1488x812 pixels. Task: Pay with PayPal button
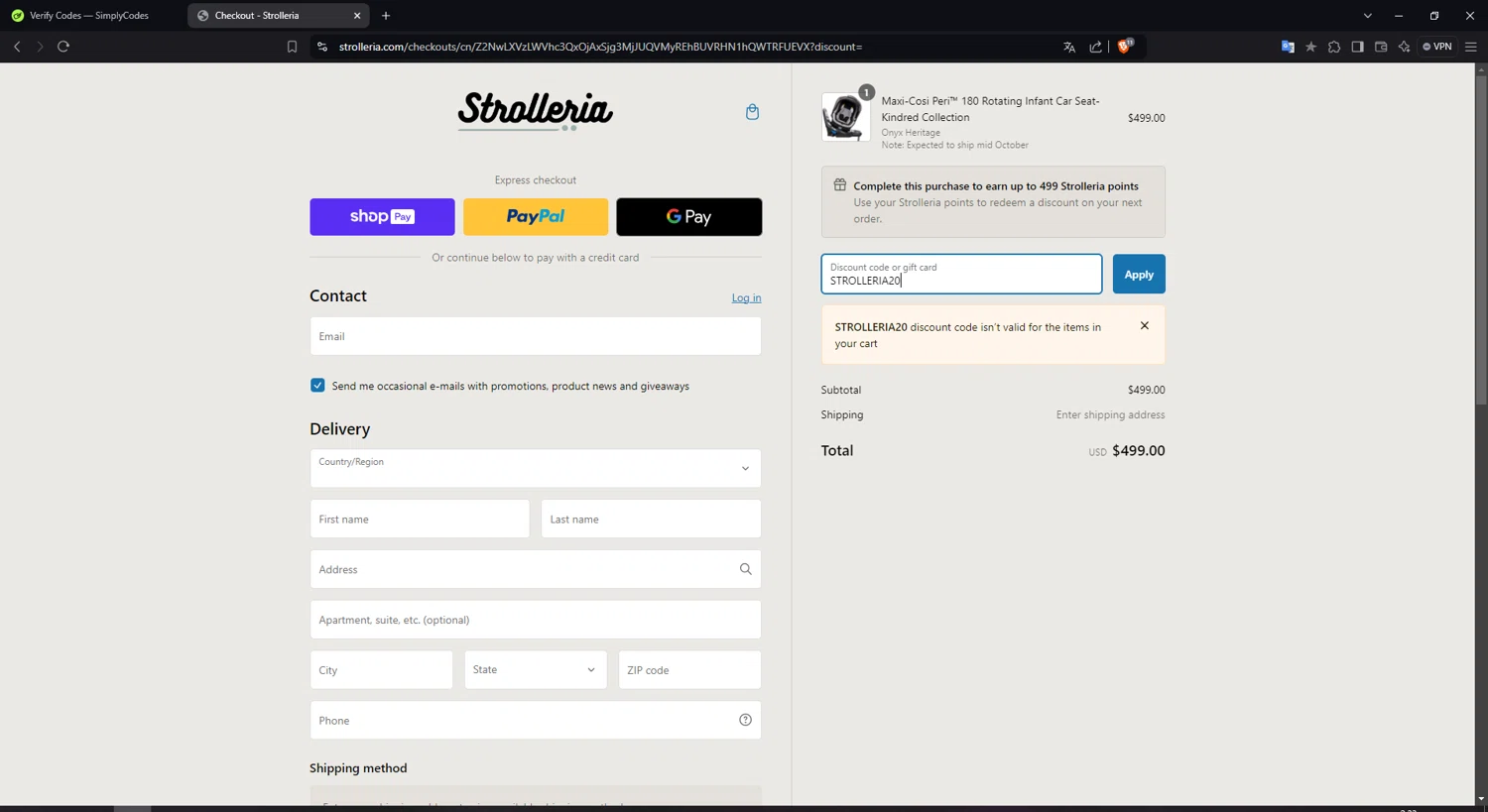(536, 217)
